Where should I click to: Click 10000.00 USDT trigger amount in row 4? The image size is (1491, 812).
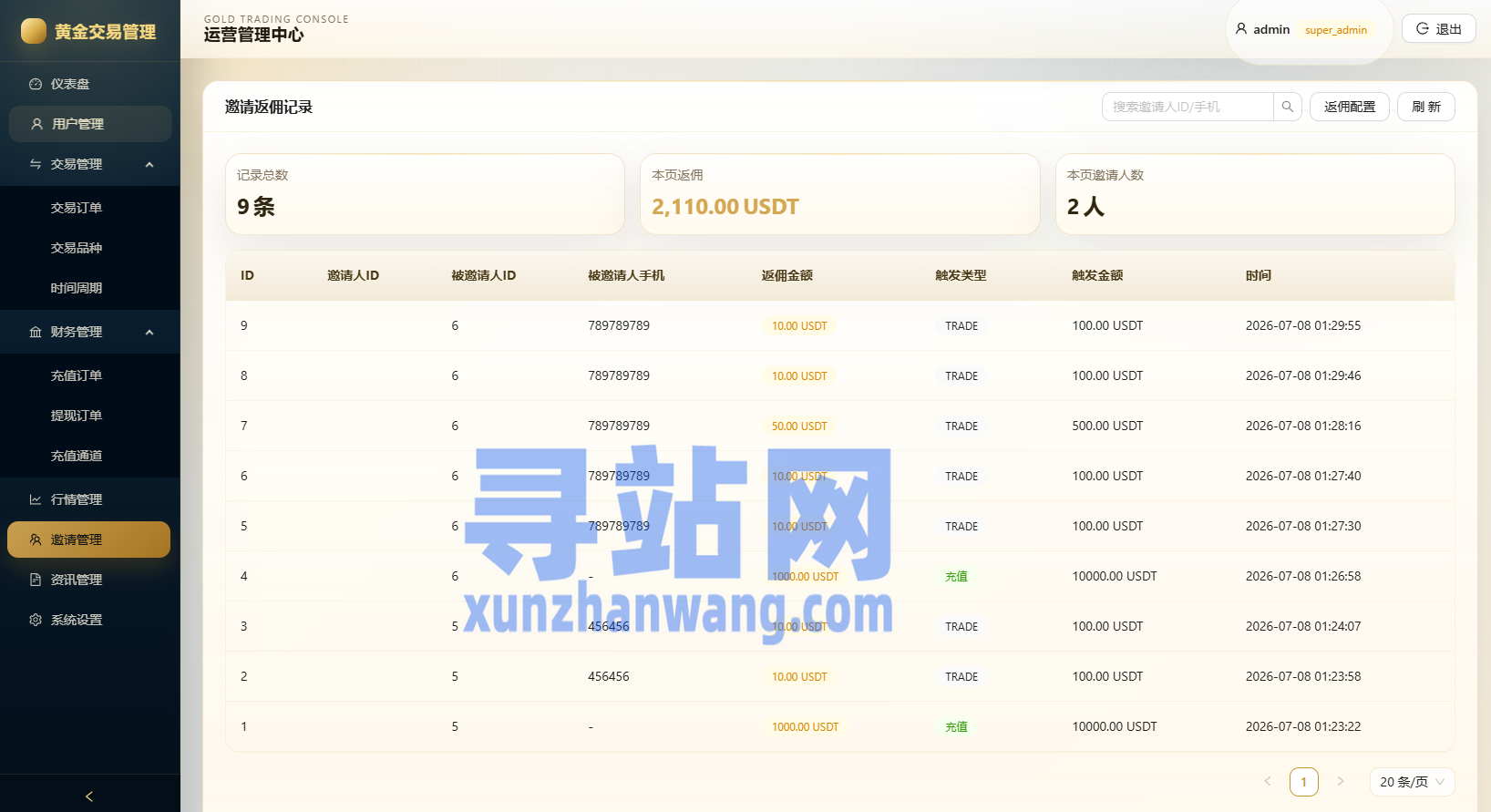pos(1115,576)
